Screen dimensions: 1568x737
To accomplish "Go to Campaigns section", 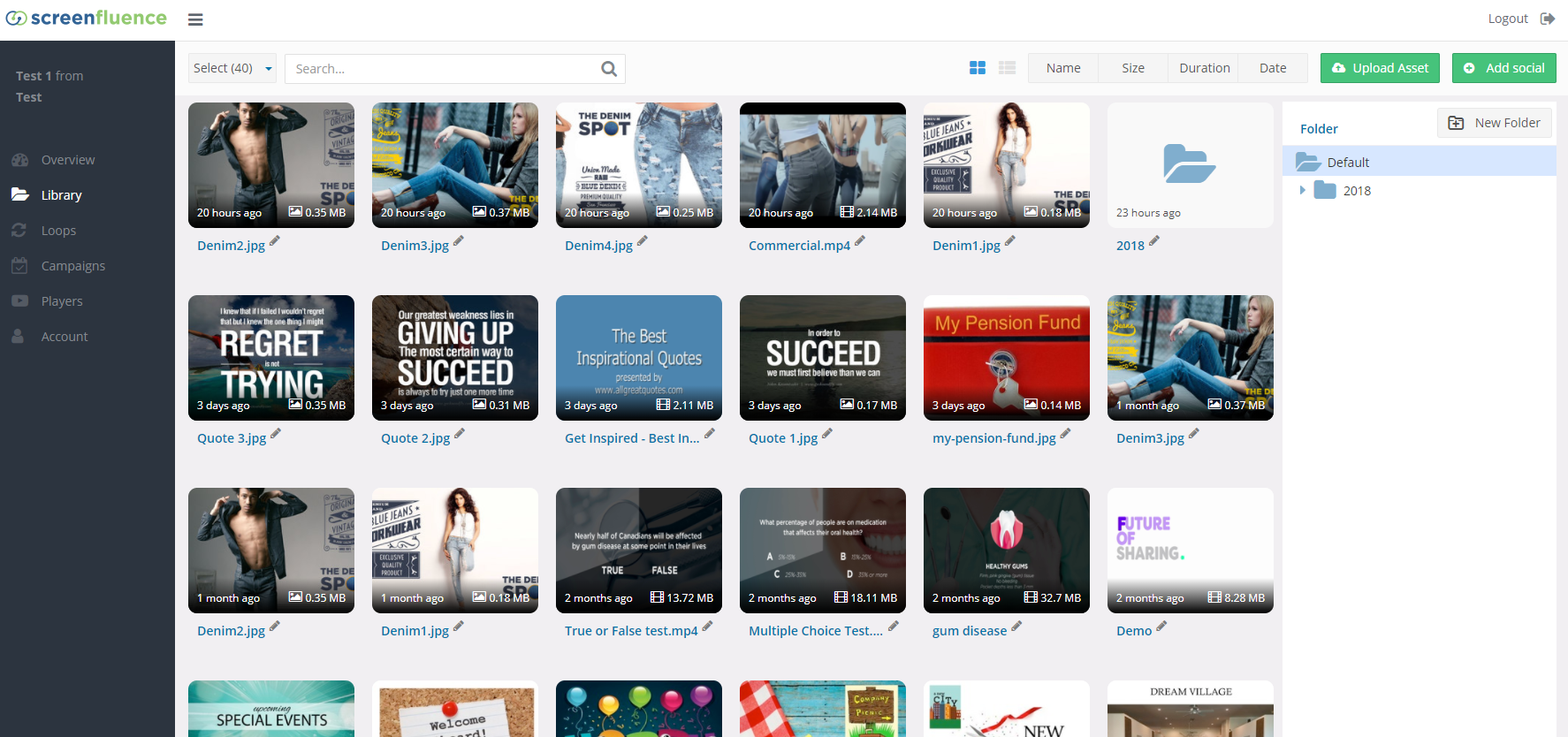I will (x=73, y=266).
